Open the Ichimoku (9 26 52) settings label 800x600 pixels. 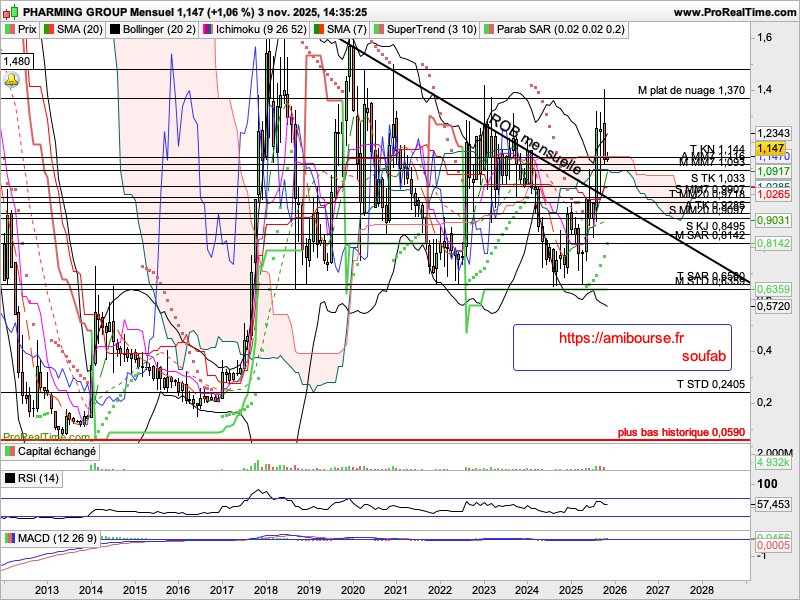tap(260, 30)
